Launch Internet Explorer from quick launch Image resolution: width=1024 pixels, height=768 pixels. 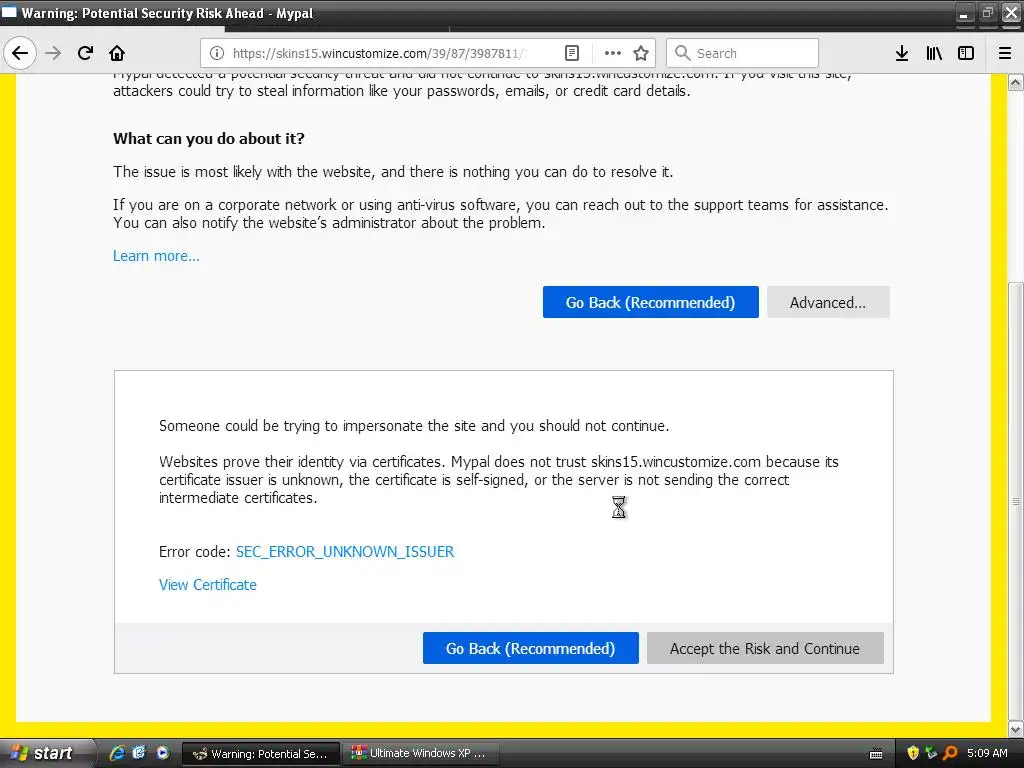[x=117, y=753]
